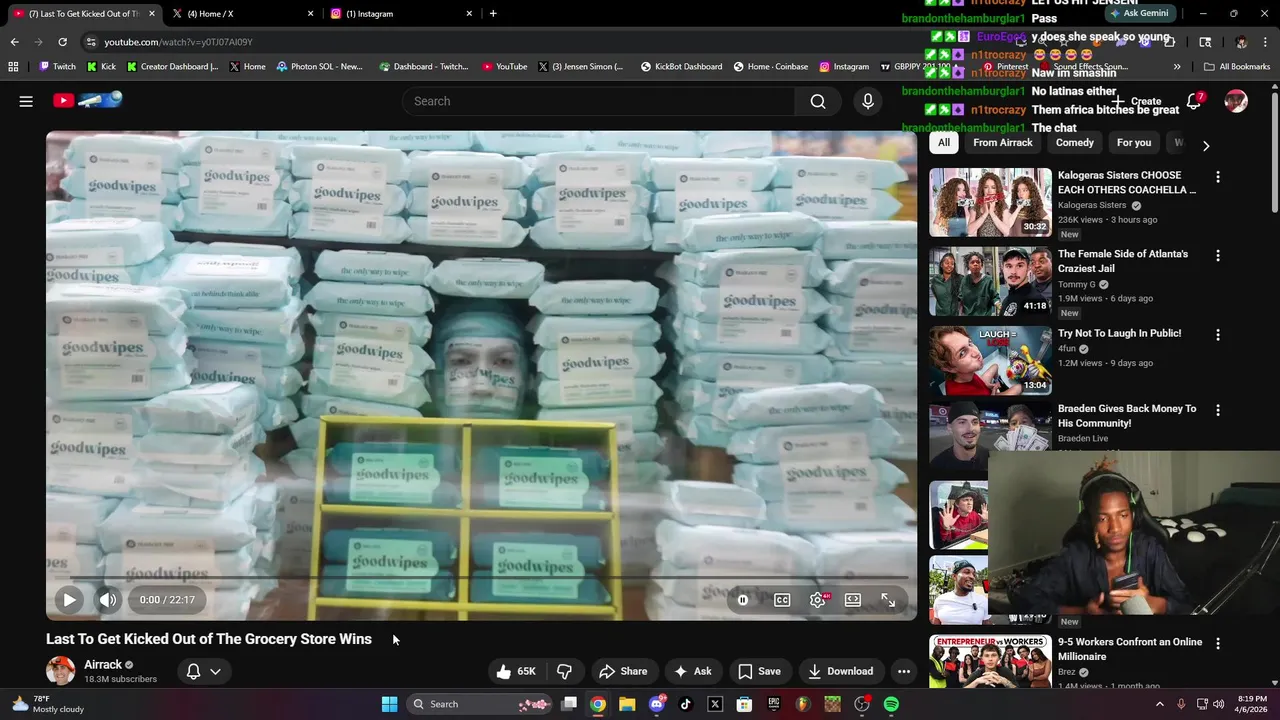Screen dimensions: 1280x720
Task: Open Epic Games from the taskbar
Action: tap(774, 704)
